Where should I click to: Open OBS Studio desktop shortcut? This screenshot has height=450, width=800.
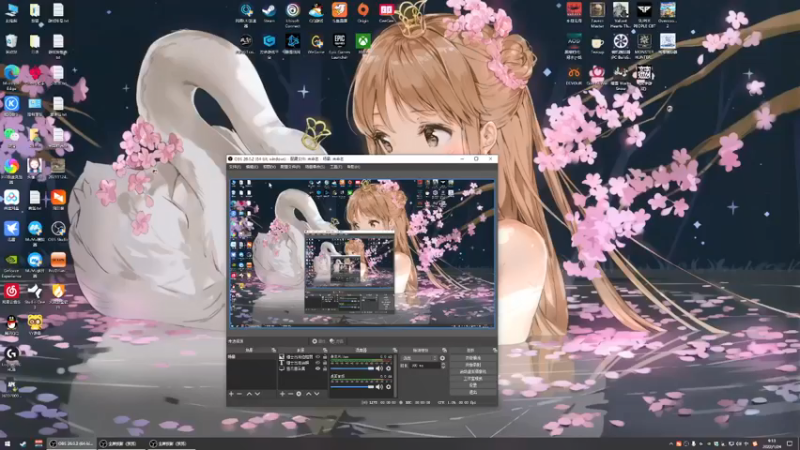click(58, 231)
